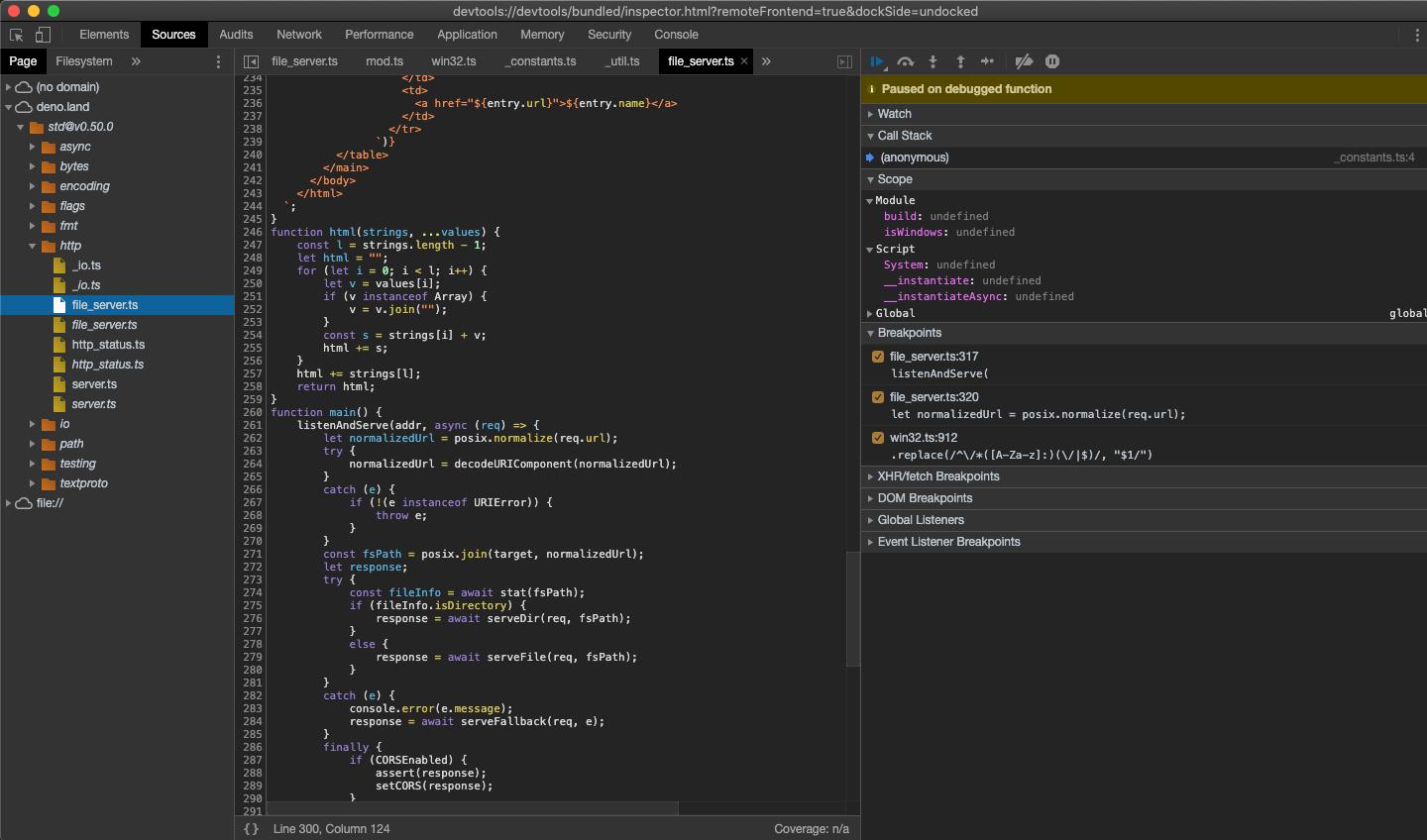Click the Resume script execution icon

(x=877, y=61)
